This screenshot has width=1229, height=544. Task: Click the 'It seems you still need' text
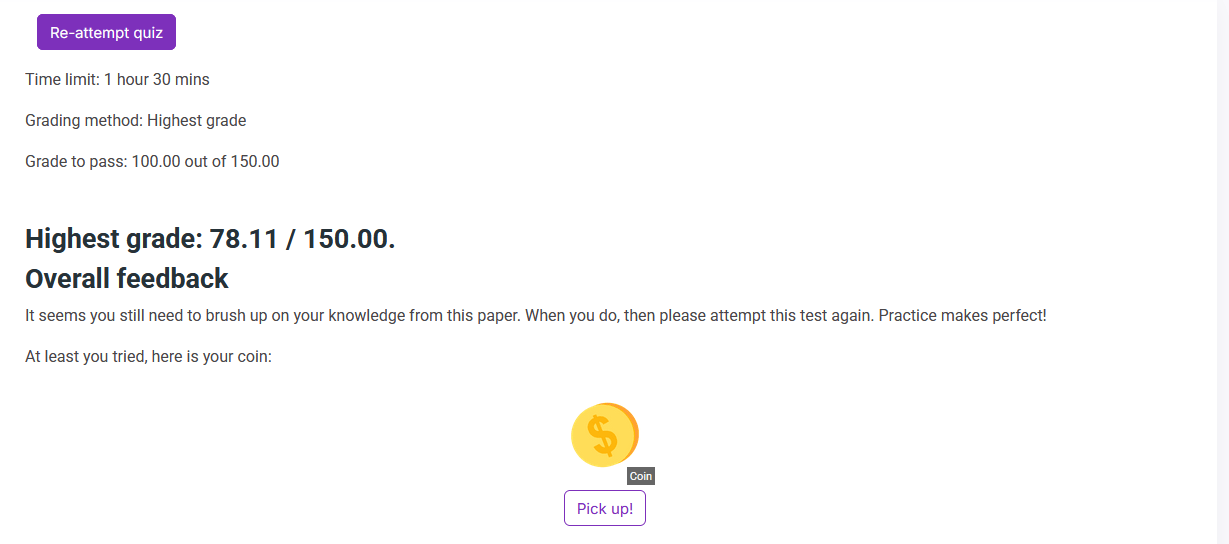(108, 315)
